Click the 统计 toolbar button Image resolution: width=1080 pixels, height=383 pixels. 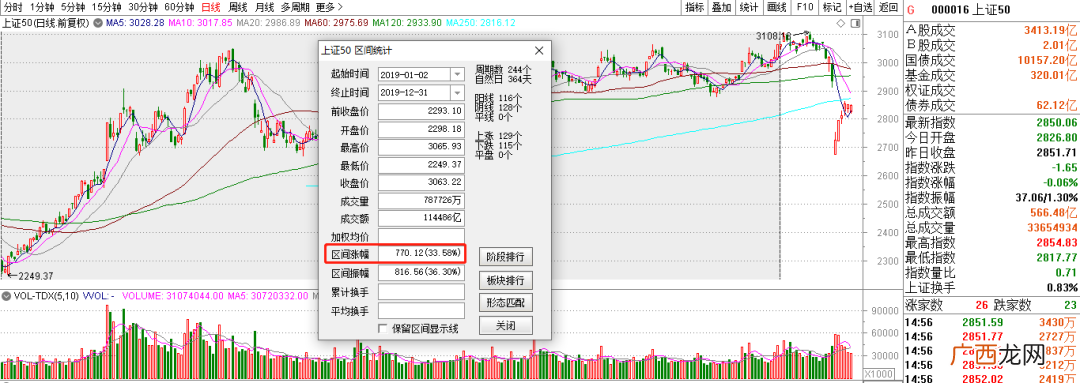[x=749, y=8]
